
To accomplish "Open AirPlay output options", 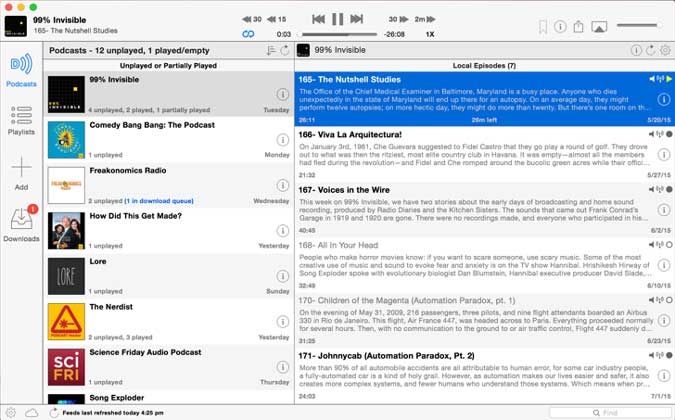I will (599, 27).
